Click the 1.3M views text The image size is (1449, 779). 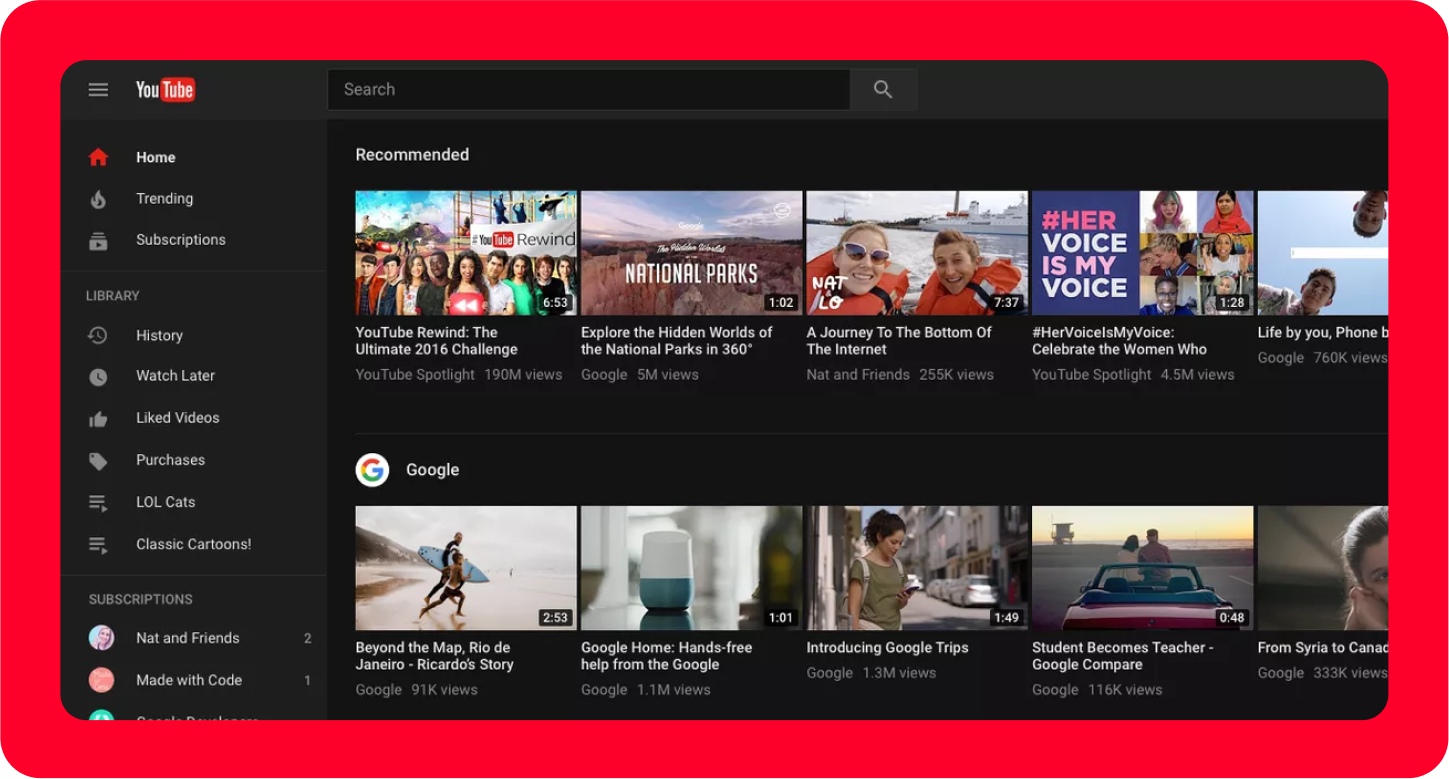click(900, 673)
